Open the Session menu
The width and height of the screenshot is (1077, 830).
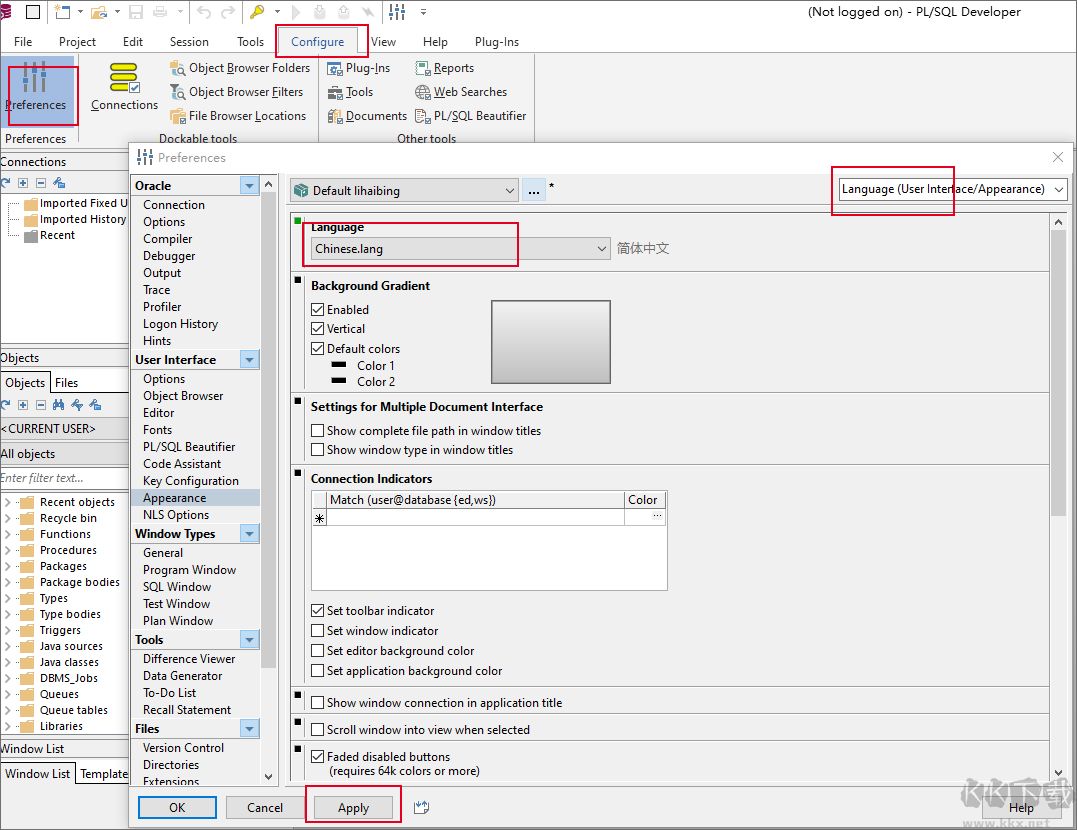pyautogui.click(x=188, y=41)
